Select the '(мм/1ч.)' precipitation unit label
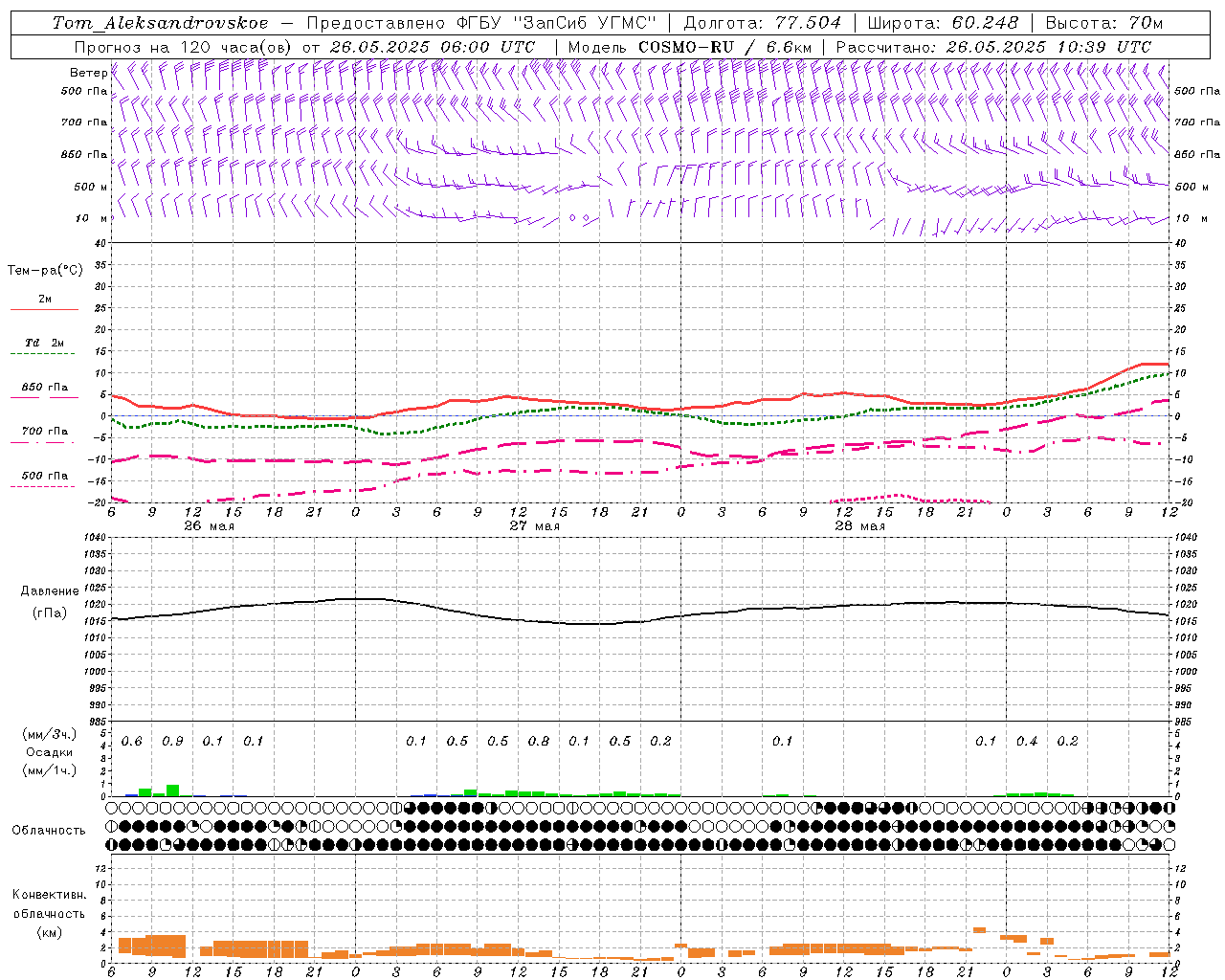The image size is (1225, 980). pyautogui.click(x=50, y=770)
